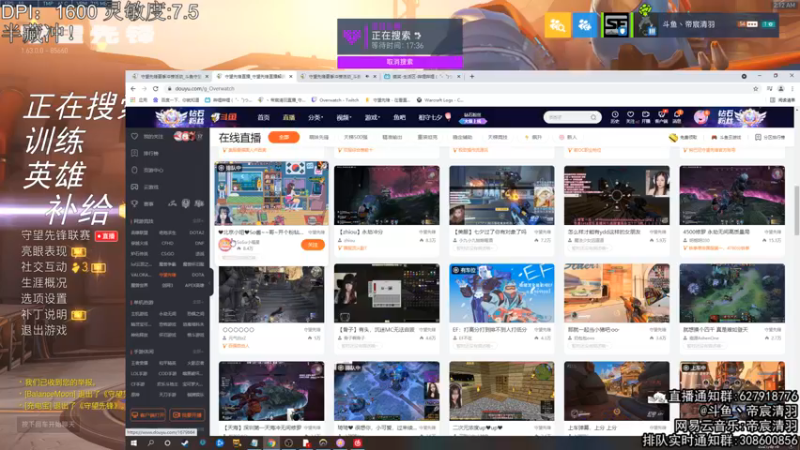Open Chrome icon on Windows taskbar
800x450 pixels.
click(271, 443)
